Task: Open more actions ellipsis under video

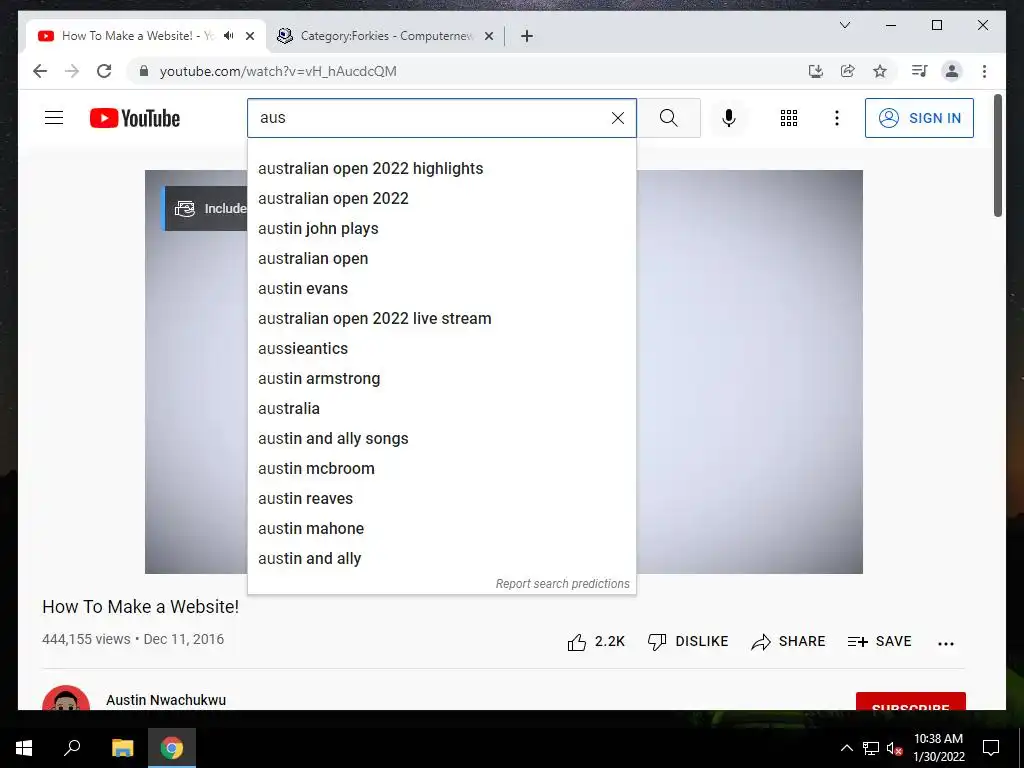Action: coord(946,644)
